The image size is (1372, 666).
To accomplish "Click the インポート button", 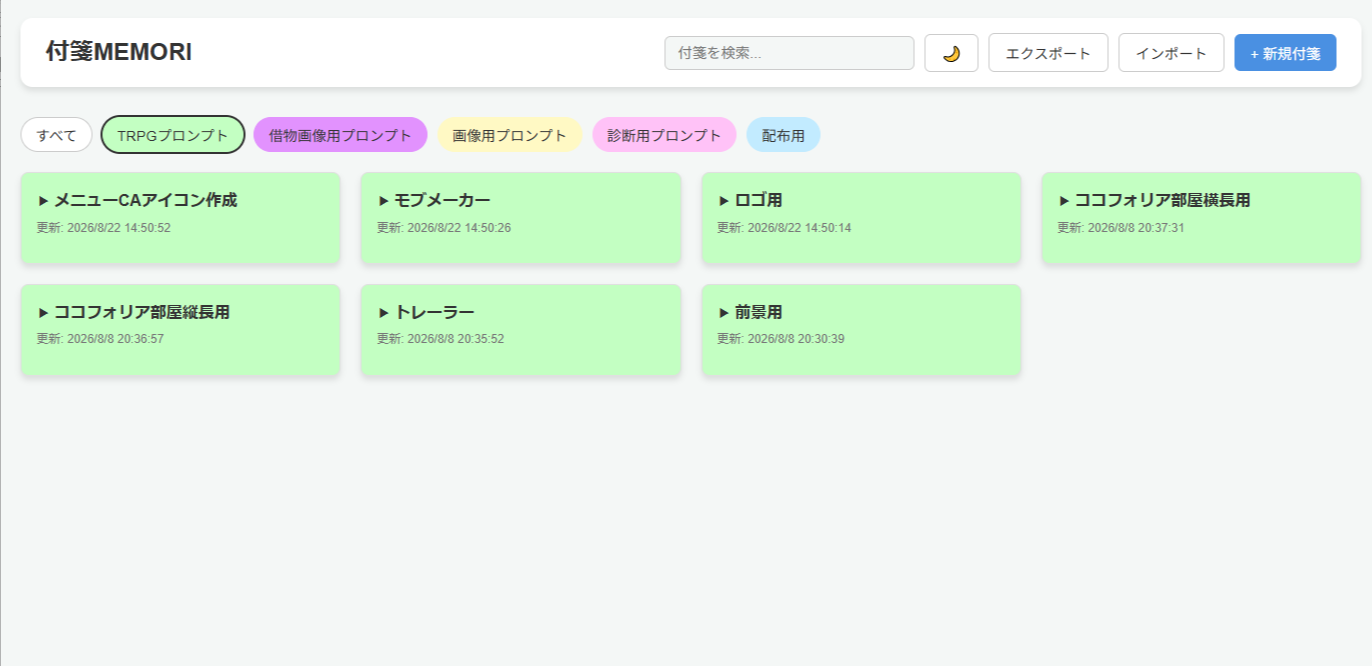I will 1171,53.
